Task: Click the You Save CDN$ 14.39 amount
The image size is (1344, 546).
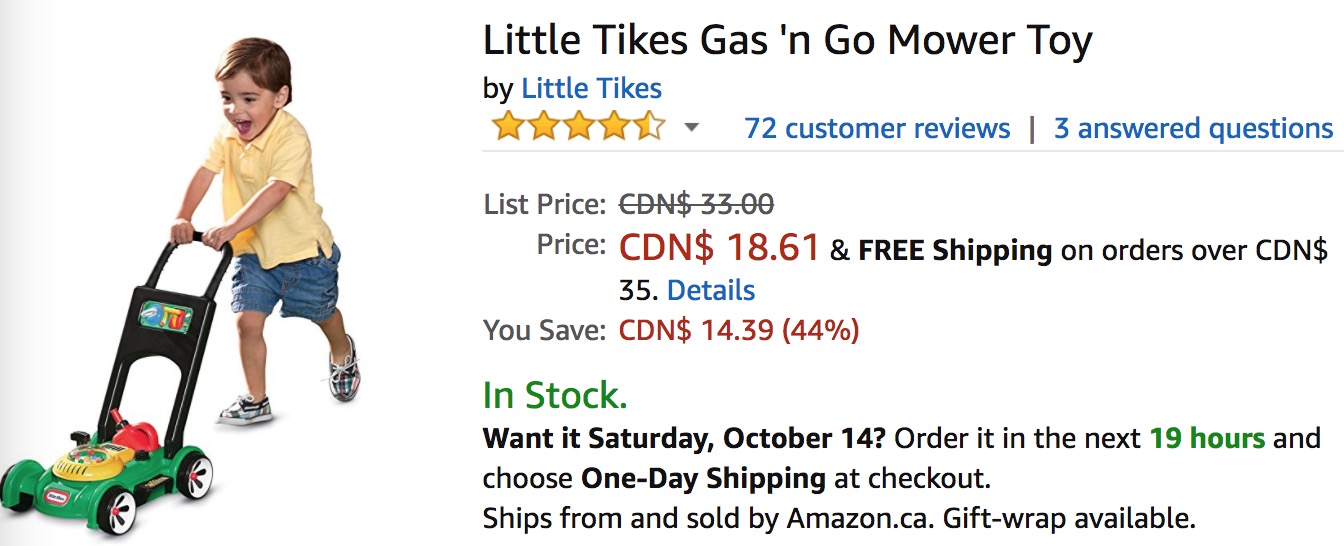Action: (739, 330)
